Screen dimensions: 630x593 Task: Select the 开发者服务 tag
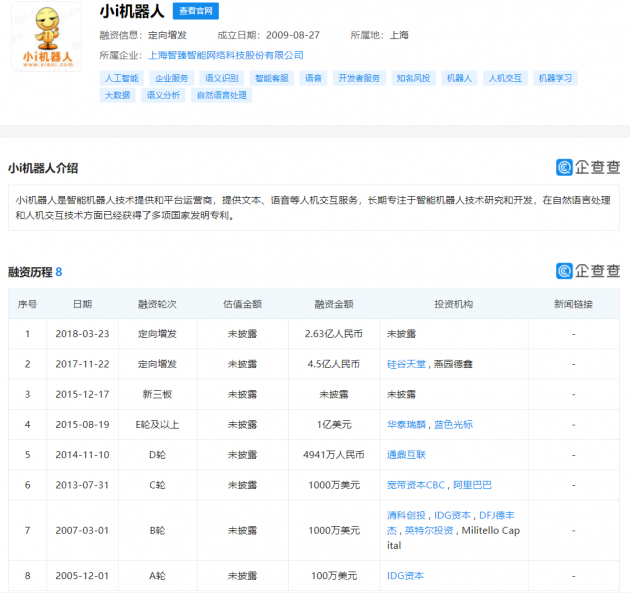pyautogui.click(x=359, y=78)
